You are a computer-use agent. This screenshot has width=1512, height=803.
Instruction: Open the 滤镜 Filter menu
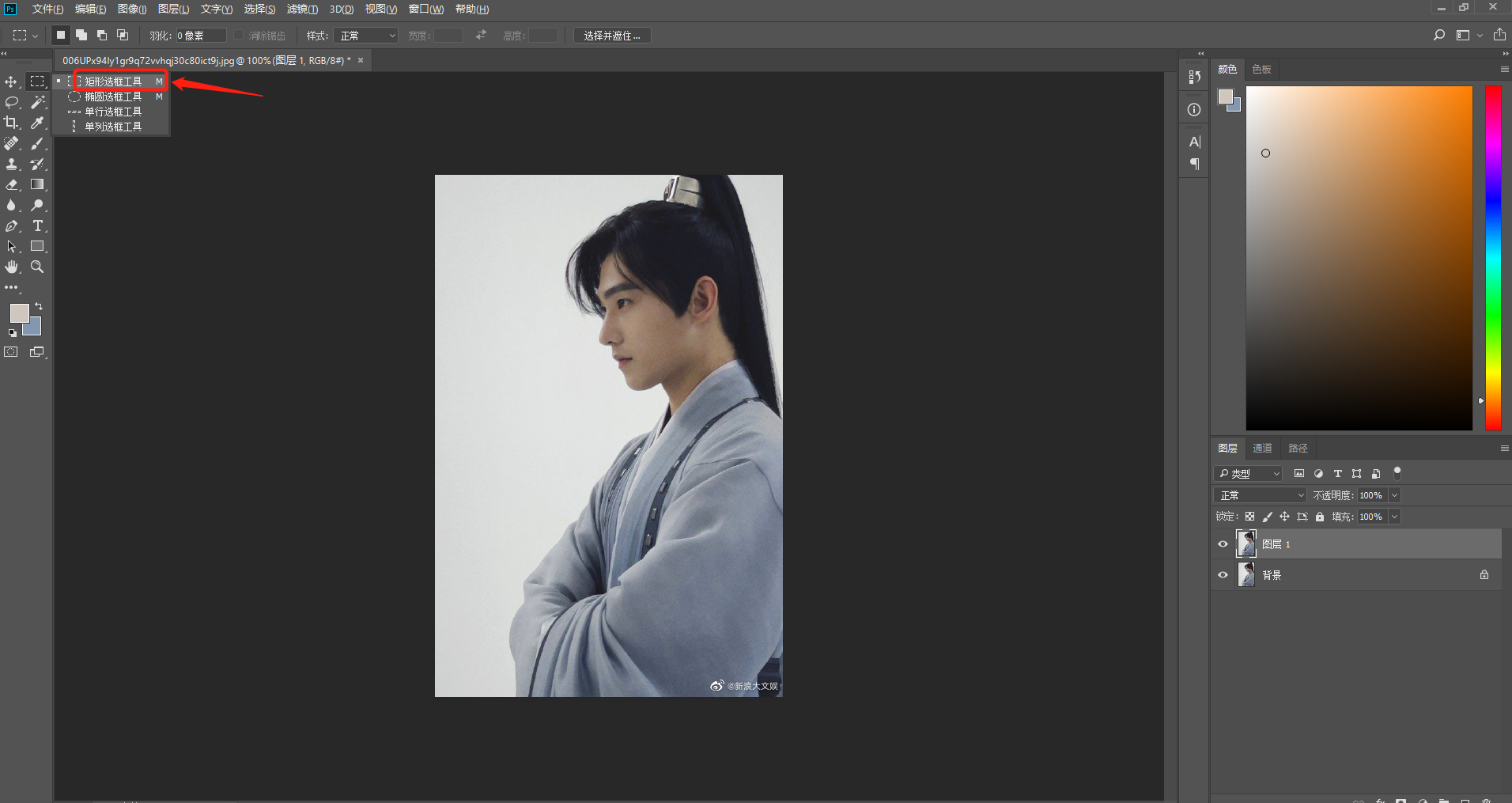(302, 9)
